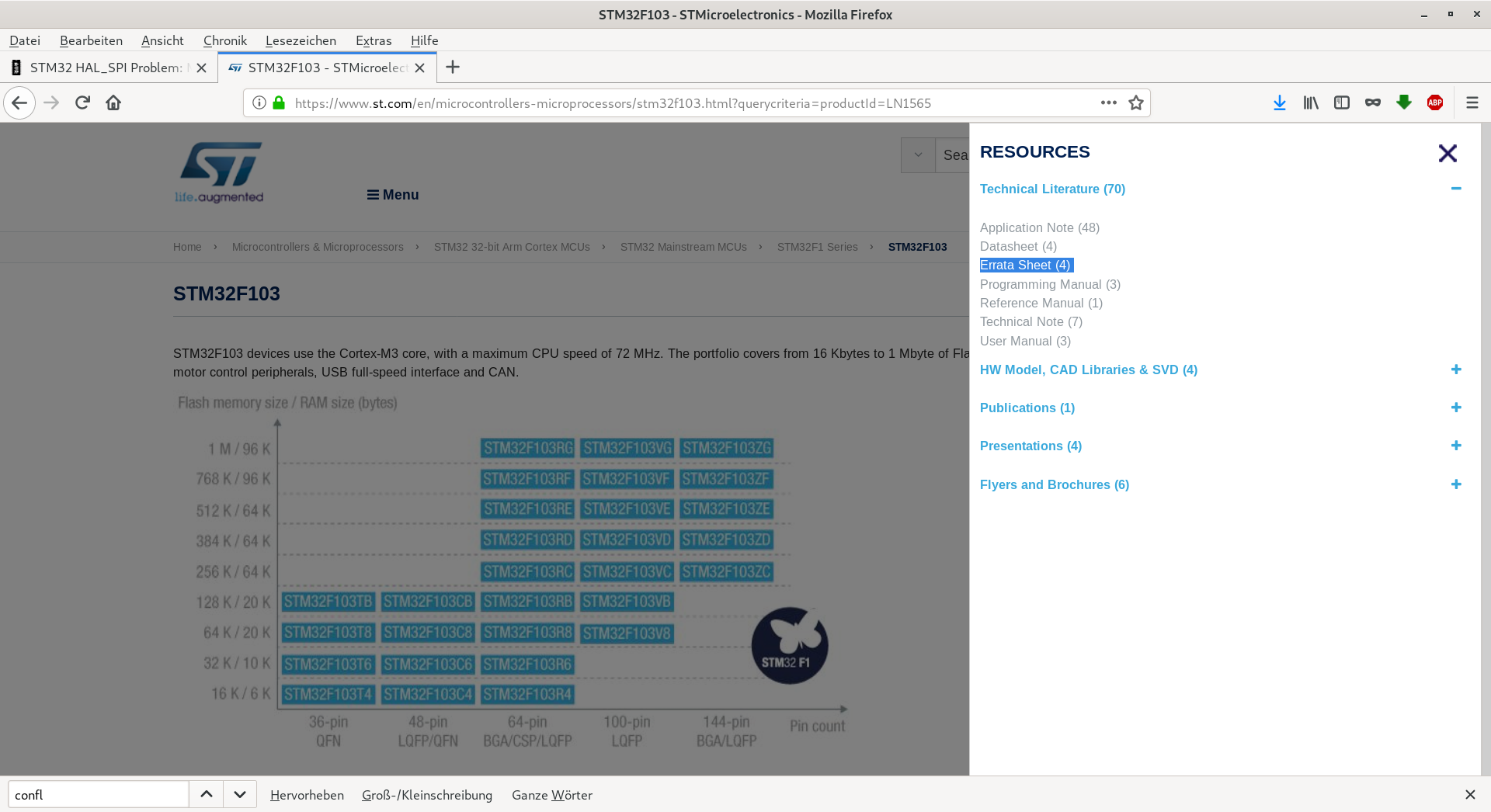This screenshot has width=1491, height=812.
Task: Click the ST life.augmented logo
Action: click(x=220, y=172)
